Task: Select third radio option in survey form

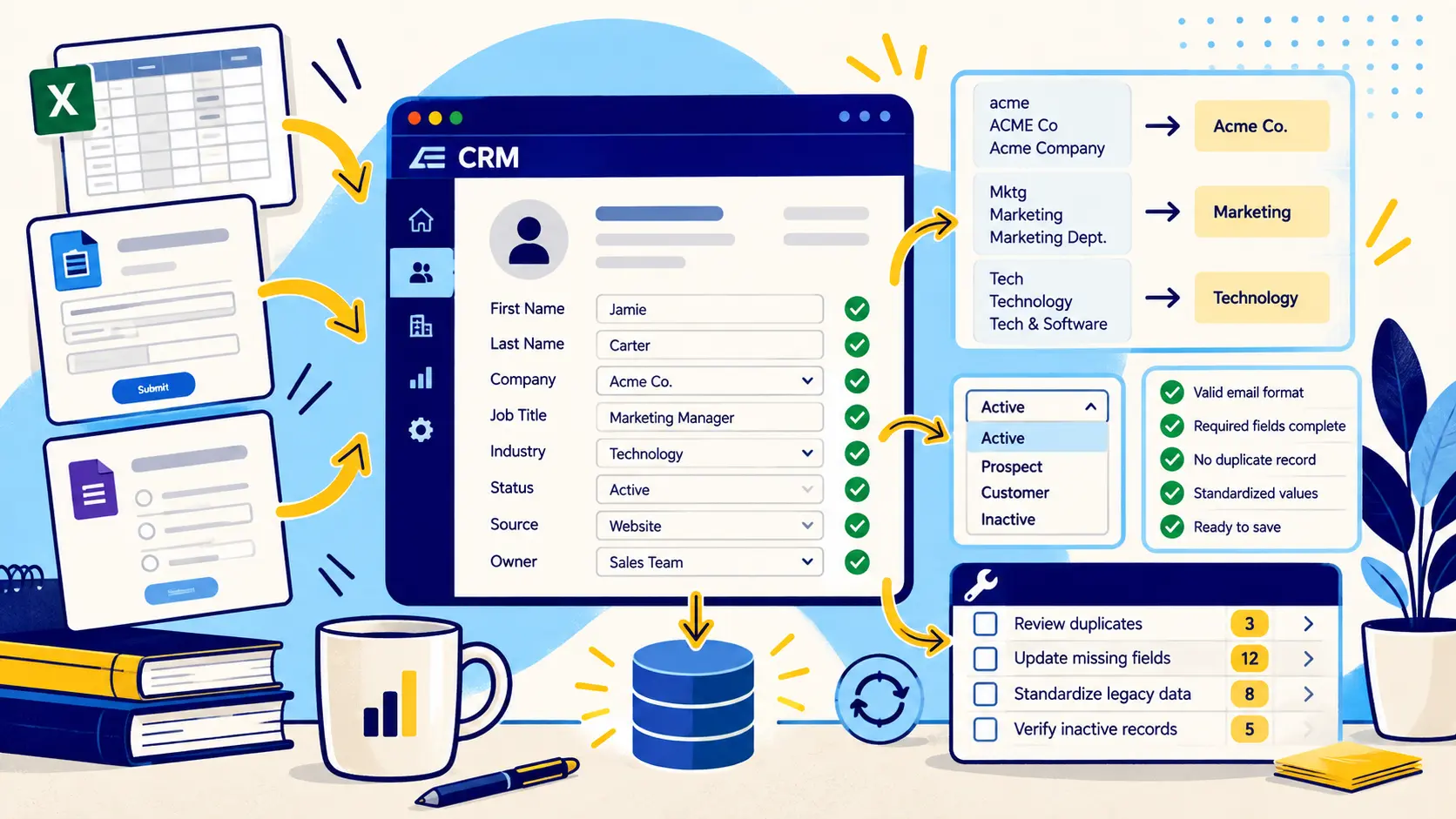Action: point(150,563)
